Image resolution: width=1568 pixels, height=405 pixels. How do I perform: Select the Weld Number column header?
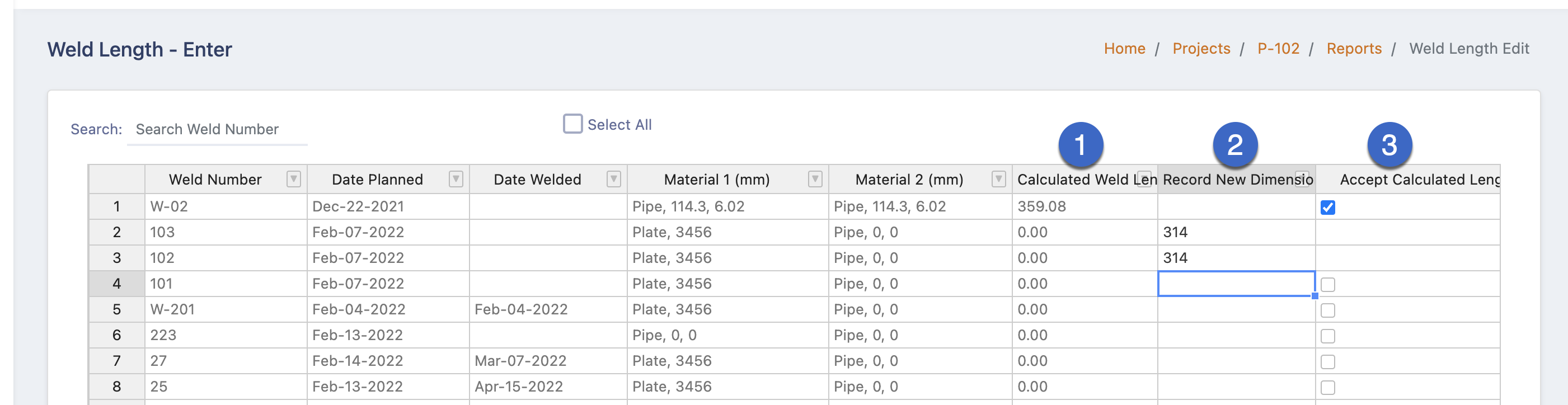pyautogui.click(x=226, y=179)
